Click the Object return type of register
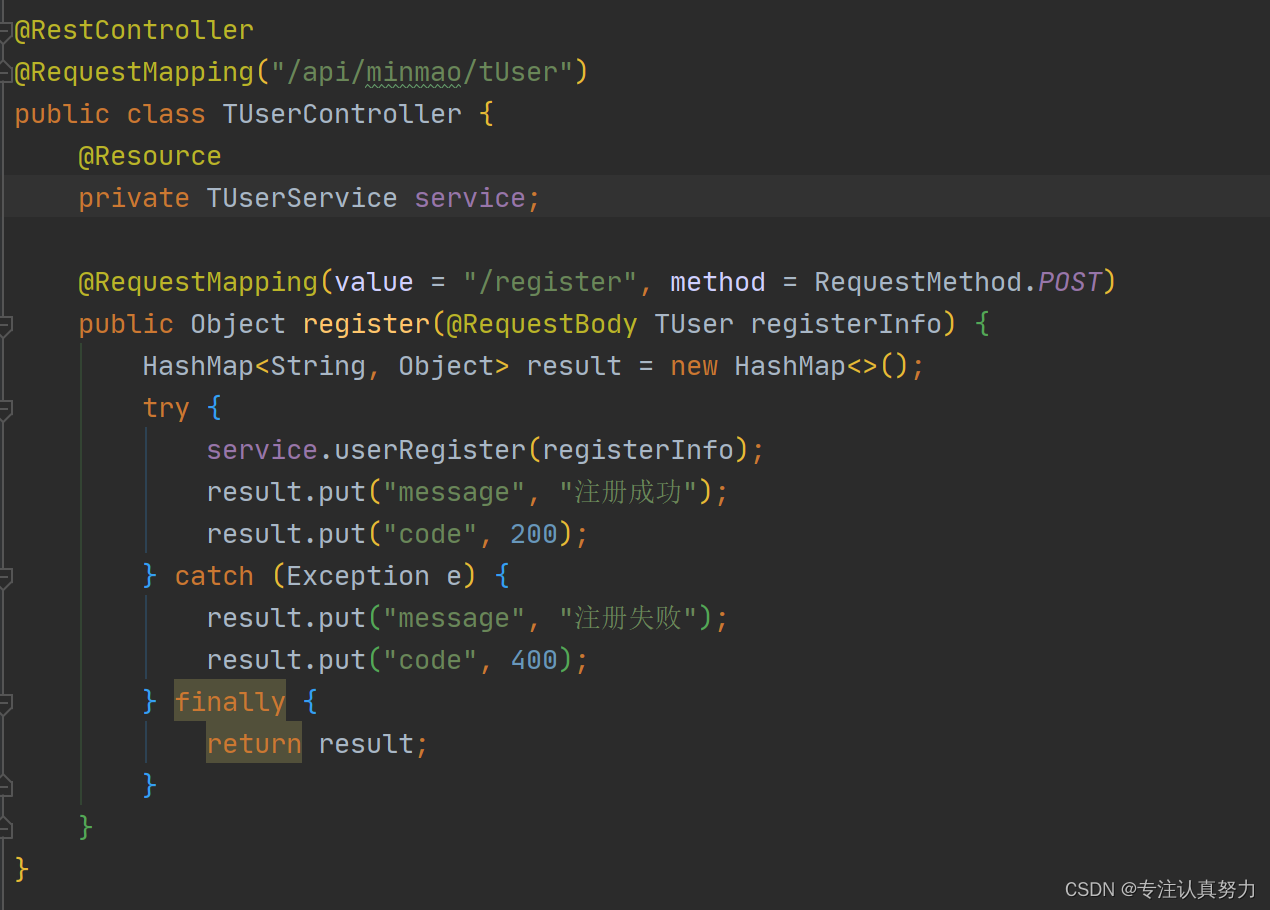The width and height of the screenshot is (1270, 910). [x=238, y=325]
